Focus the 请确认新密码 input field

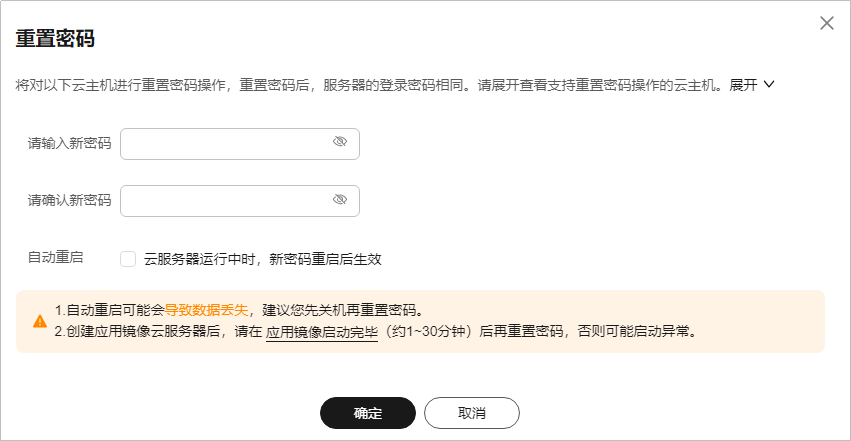click(x=240, y=201)
